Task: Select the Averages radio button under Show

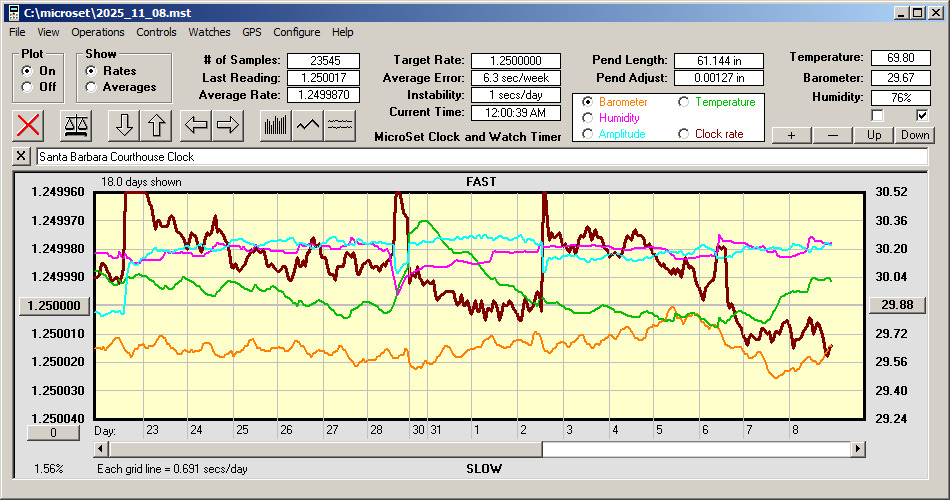Action: click(x=92, y=87)
